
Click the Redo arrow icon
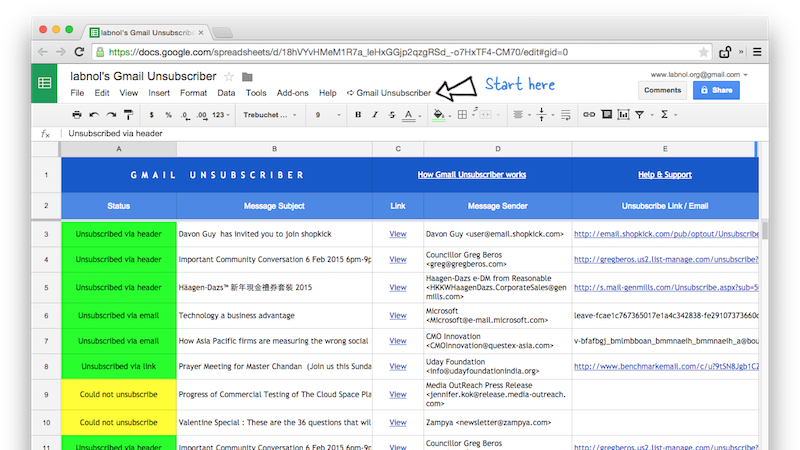111,115
